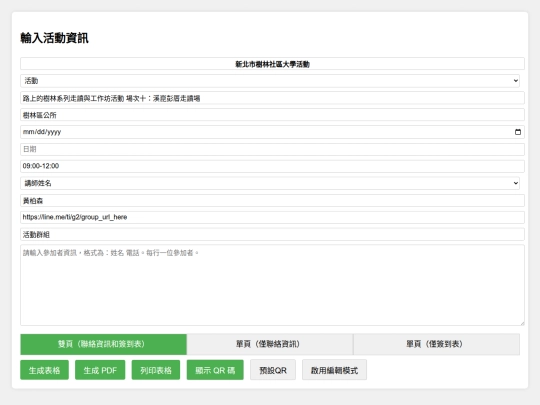540x405 pixels.
Task: Click the 啟用編輯模式 button
Action: [x=334, y=370]
